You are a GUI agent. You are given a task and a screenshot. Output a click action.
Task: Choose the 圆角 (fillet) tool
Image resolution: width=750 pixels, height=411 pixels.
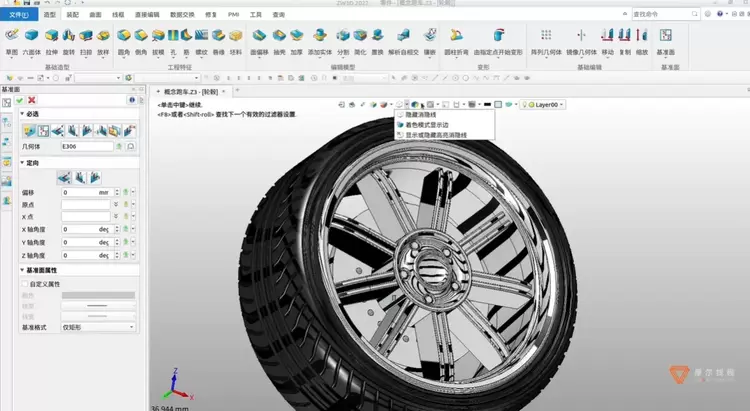pos(122,38)
